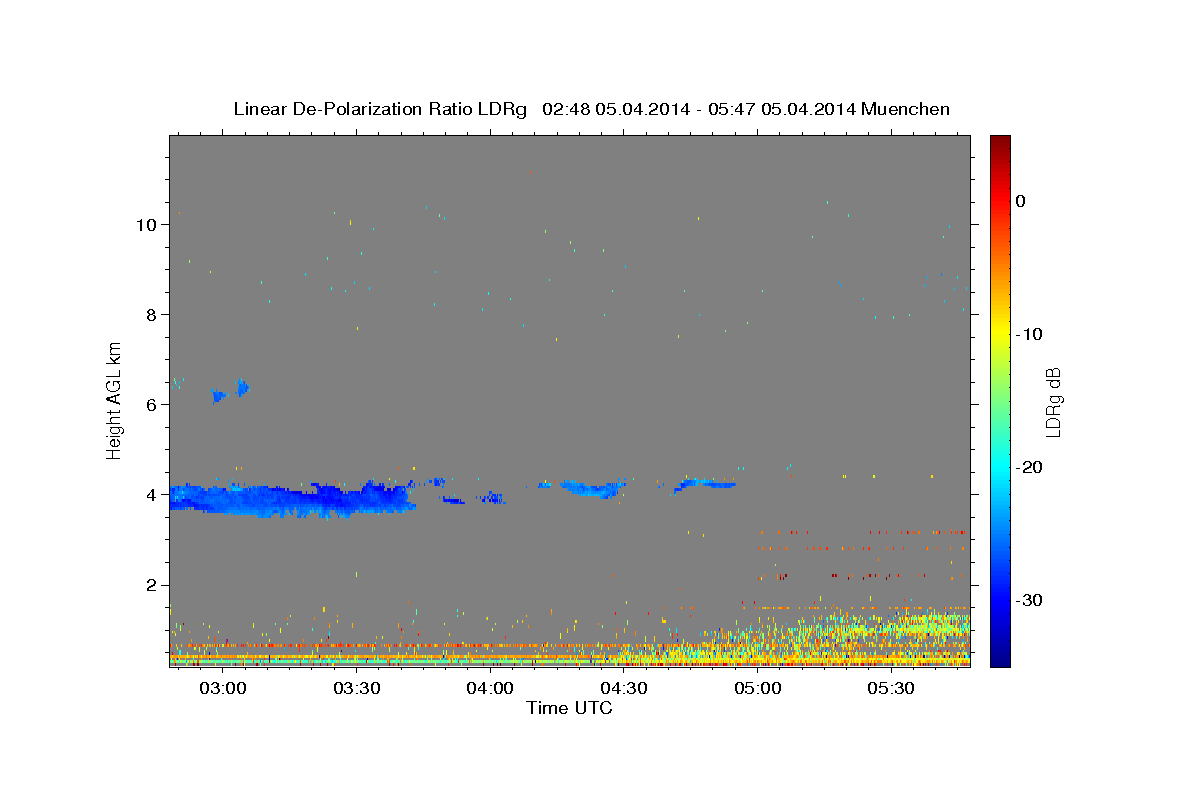Click the thin blue cloud streak near 04:50
The image size is (1200, 800).
pos(706,484)
